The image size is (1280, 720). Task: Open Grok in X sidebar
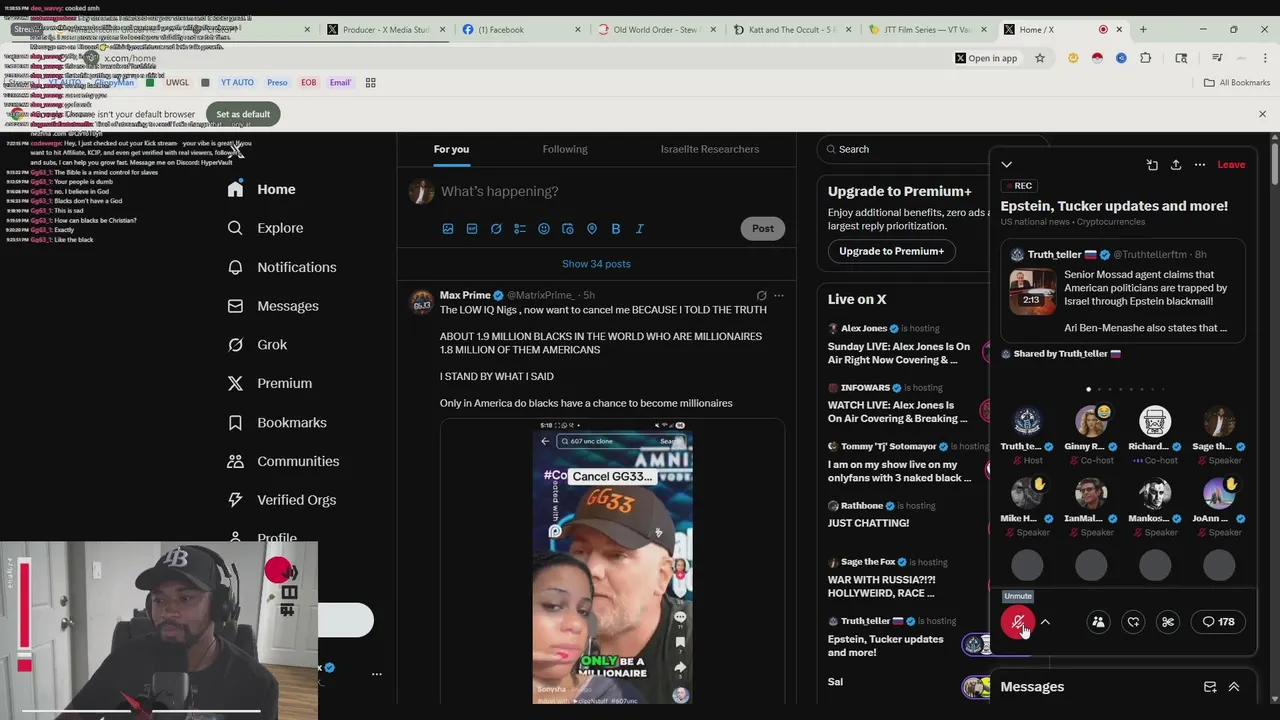(257, 345)
